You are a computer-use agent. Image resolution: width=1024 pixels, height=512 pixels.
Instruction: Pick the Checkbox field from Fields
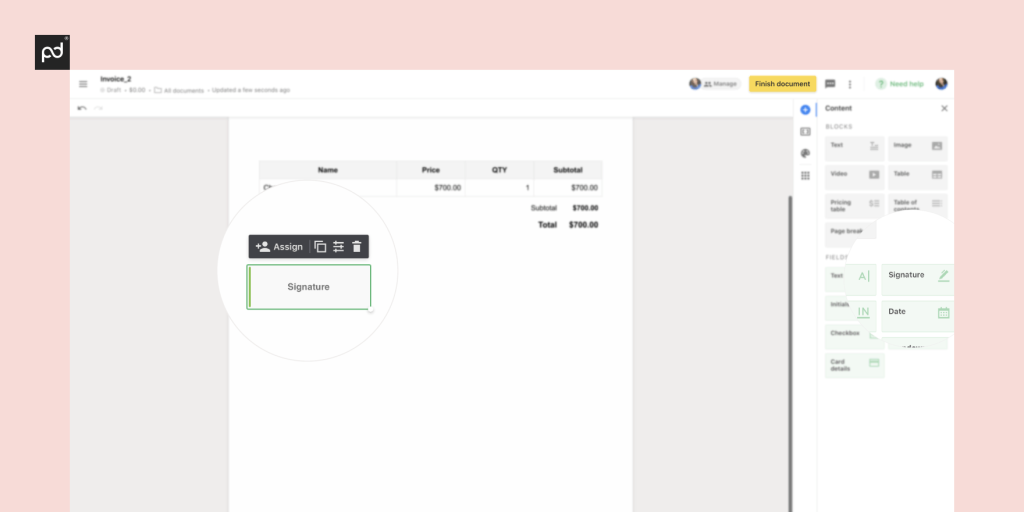pos(855,336)
